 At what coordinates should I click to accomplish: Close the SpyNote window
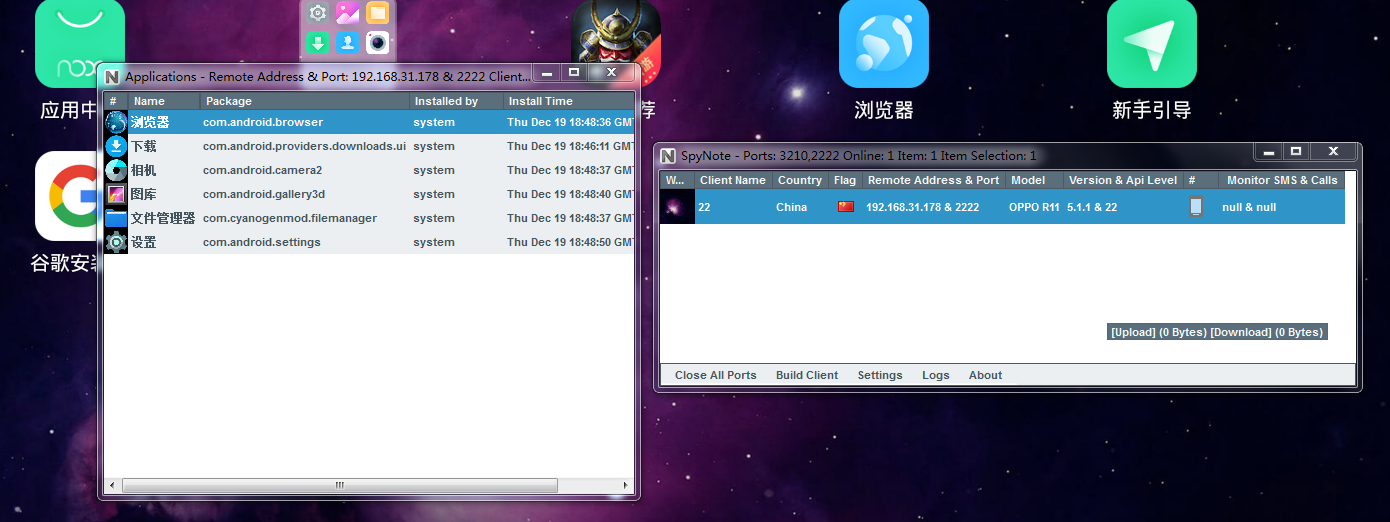pos(1332,151)
